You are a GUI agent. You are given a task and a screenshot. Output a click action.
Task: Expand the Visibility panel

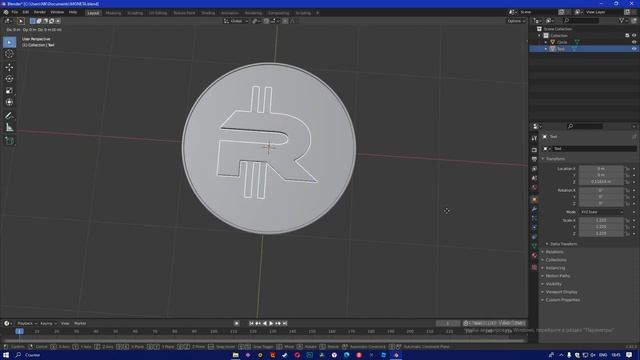(553, 284)
